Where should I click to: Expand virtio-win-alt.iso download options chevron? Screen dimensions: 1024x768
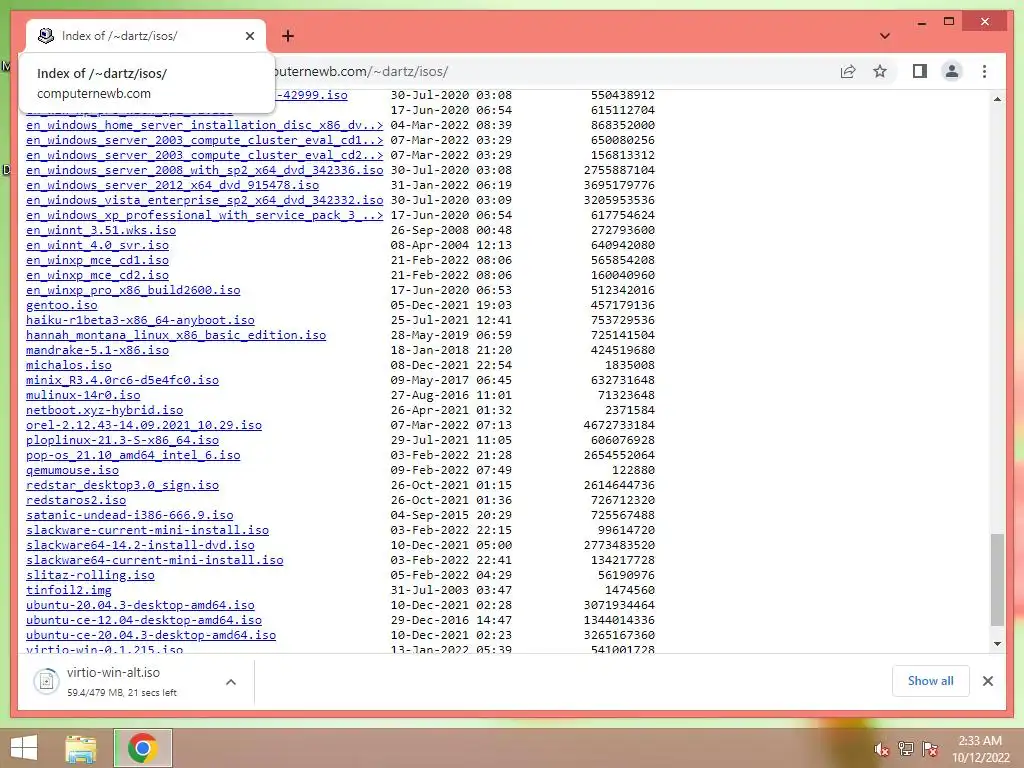click(x=231, y=682)
